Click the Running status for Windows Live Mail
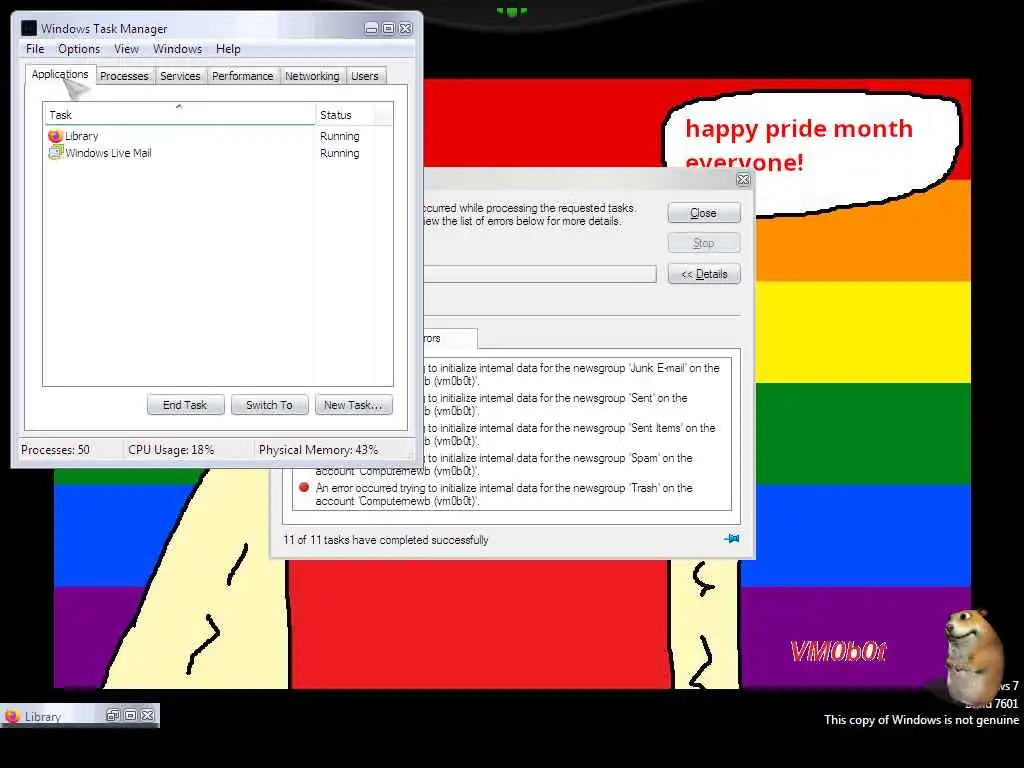The width and height of the screenshot is (1024, 768). click(340, 153)
